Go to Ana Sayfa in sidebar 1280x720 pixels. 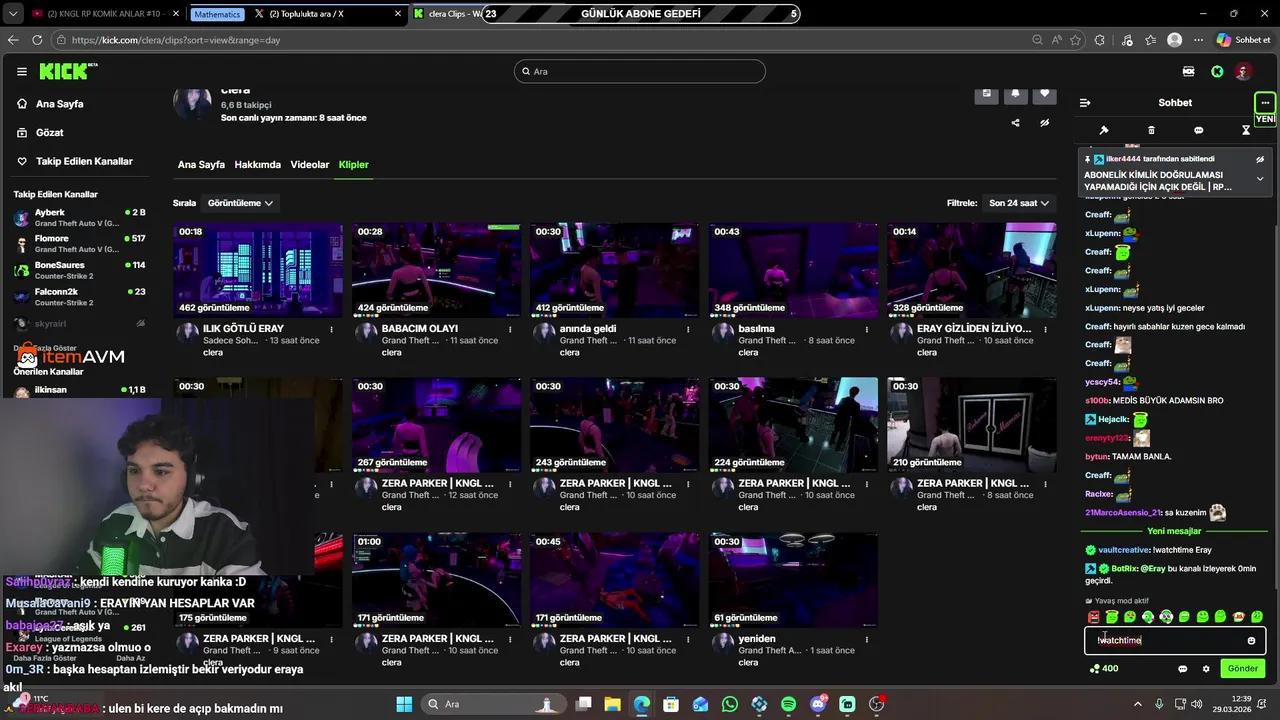pos(60,104)
